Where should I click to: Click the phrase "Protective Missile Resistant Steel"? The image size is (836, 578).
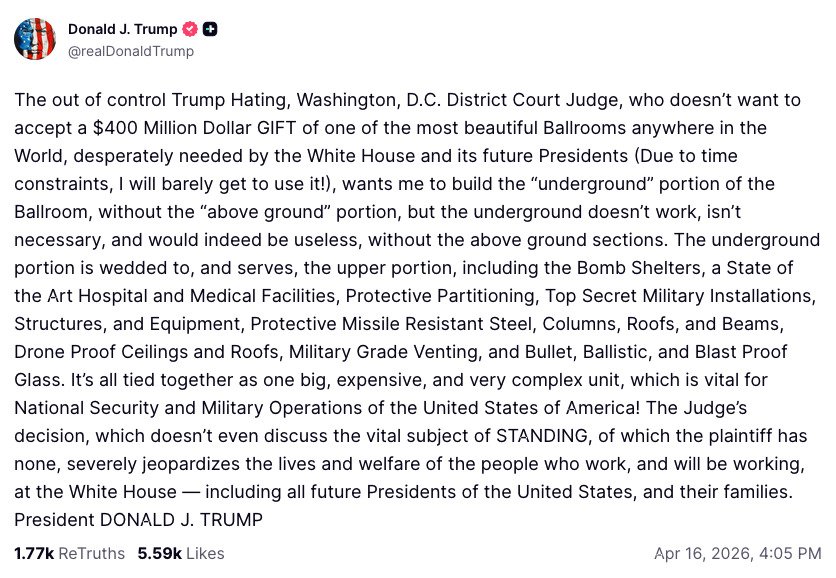pyautogui.click(x=392, y=324)
